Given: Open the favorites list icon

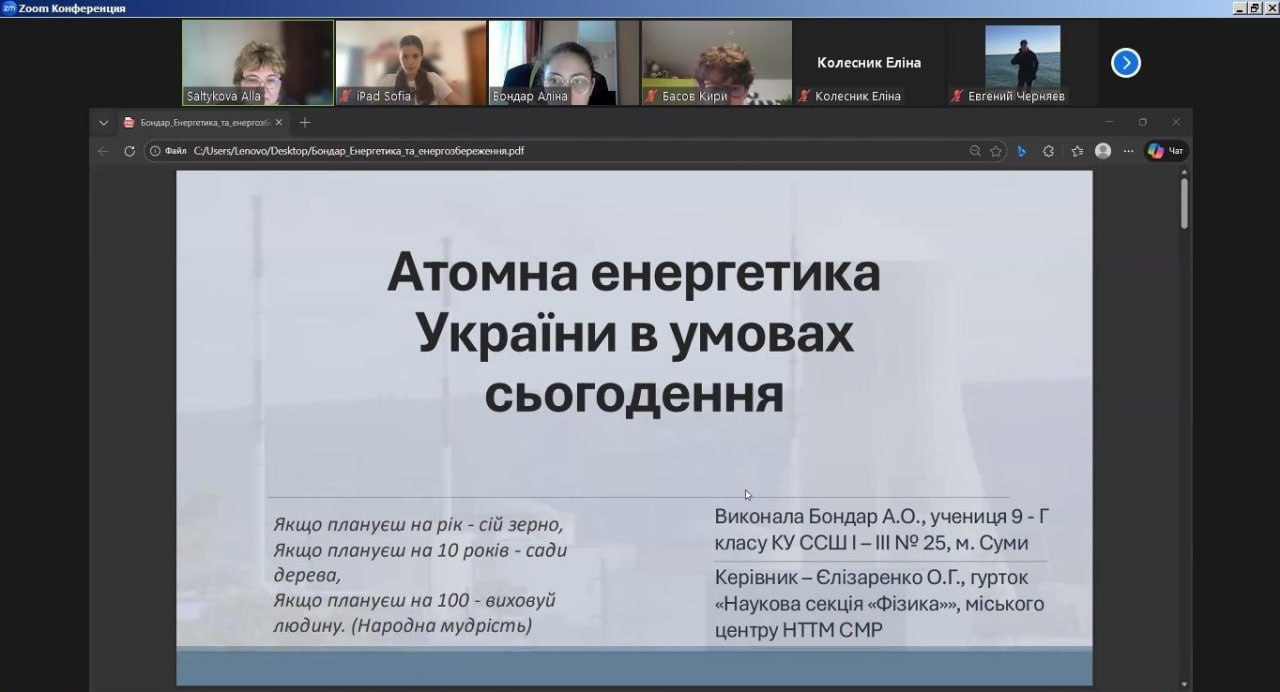Looking at the screenshot, I should coord(1077,151).
